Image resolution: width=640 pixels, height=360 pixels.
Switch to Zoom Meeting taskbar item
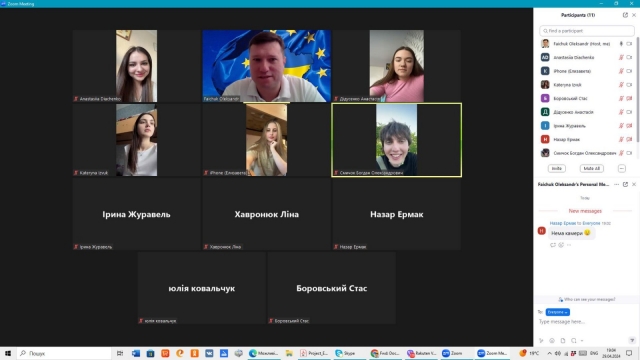(492, 353)
